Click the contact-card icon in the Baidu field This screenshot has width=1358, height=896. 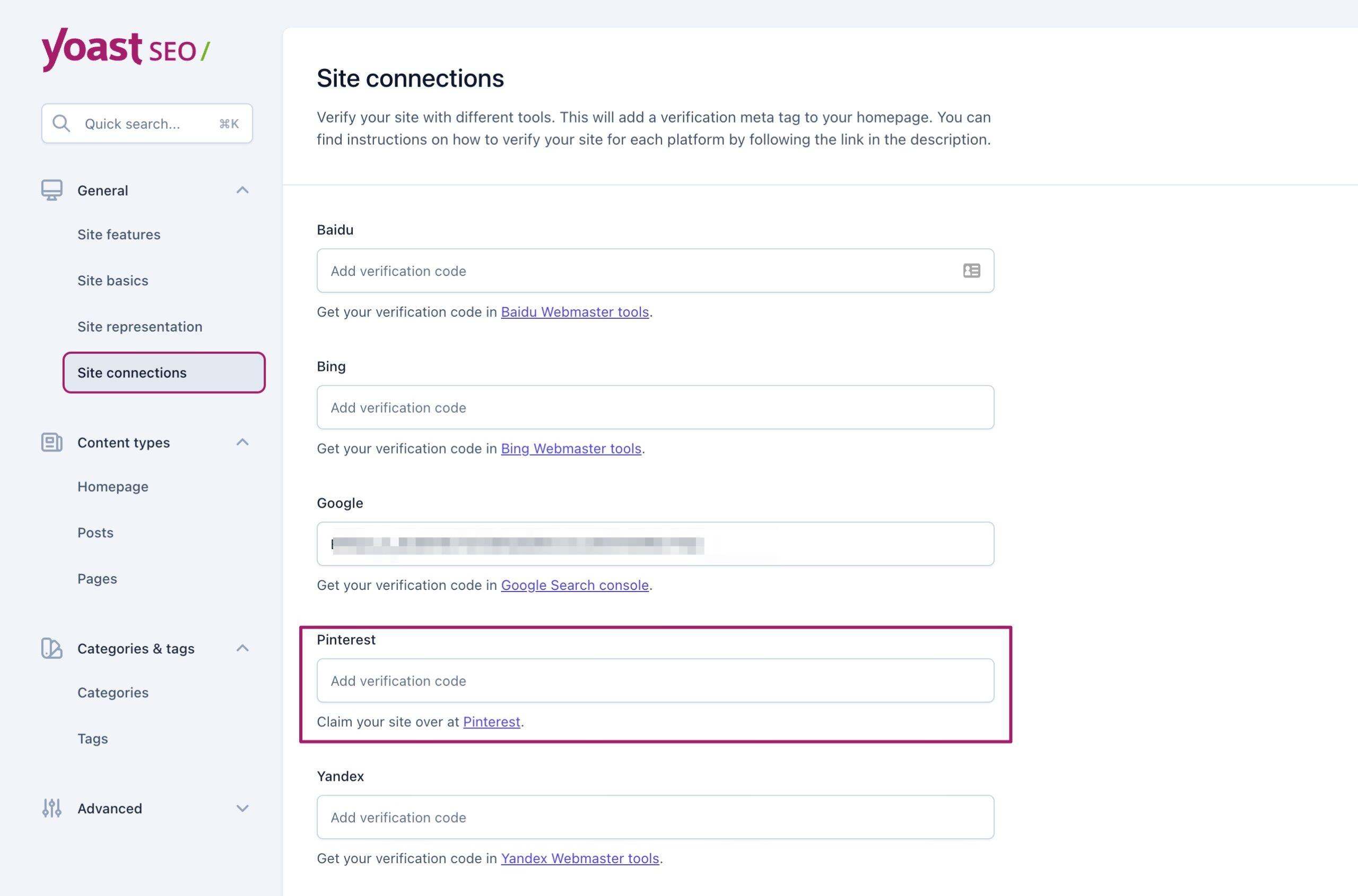click(971, 271)
